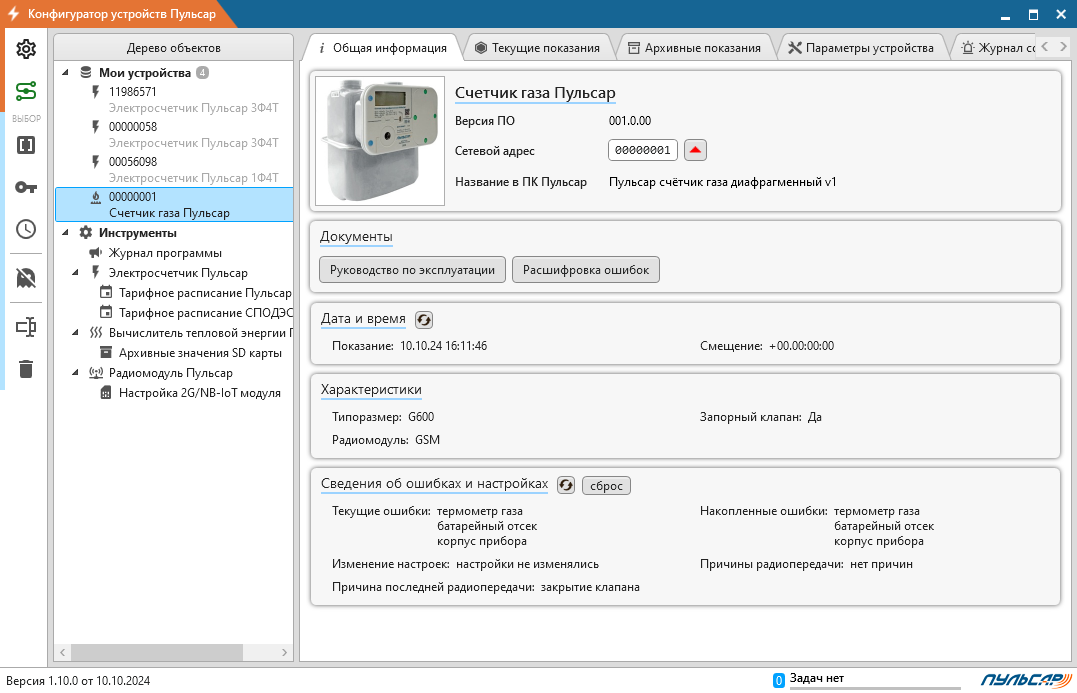Collapse the Вычислитель тепловой энергии node
The height and width of the screenshot is (693, 1077).
point(76,332)
